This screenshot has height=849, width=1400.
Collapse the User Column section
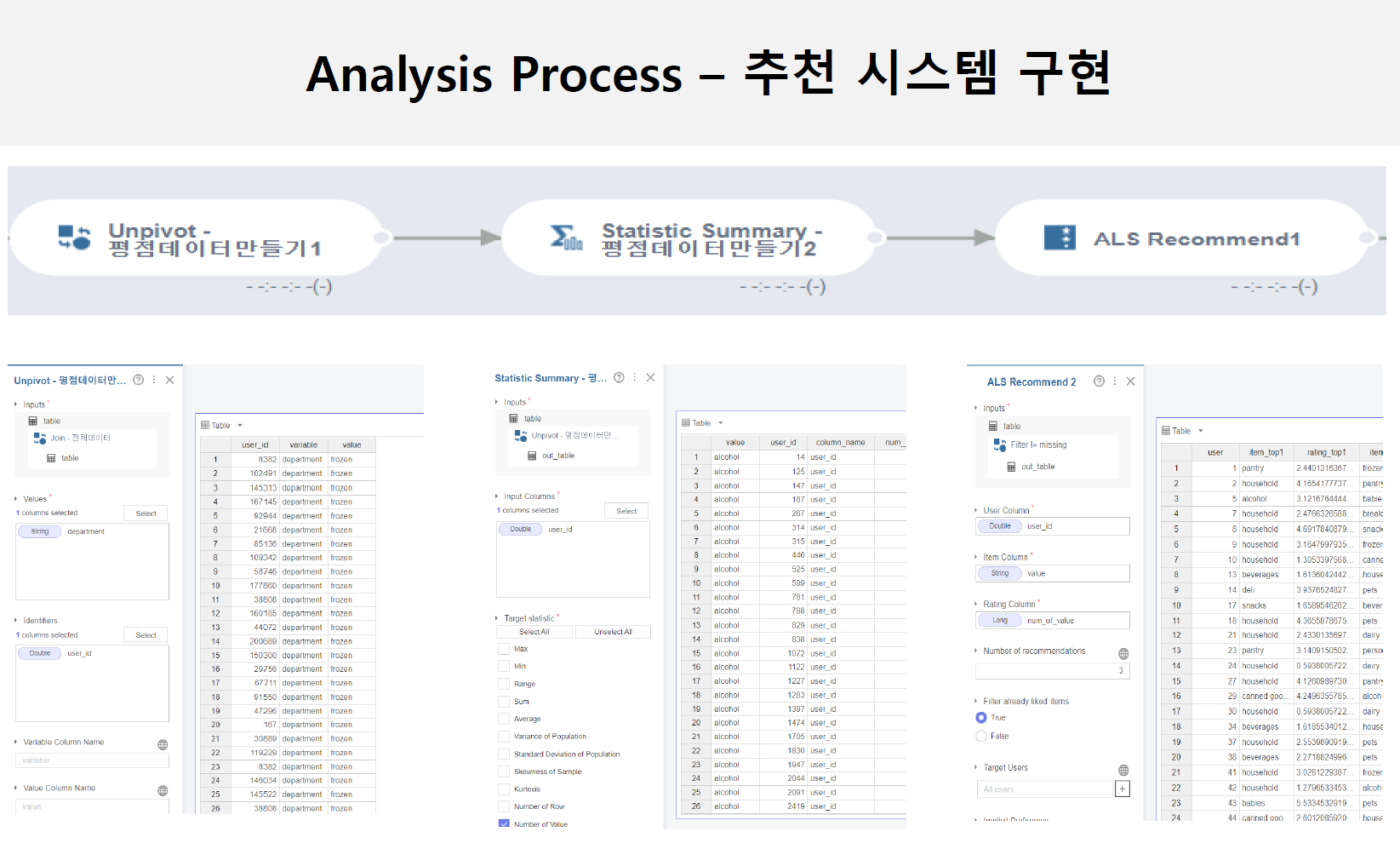976,510
